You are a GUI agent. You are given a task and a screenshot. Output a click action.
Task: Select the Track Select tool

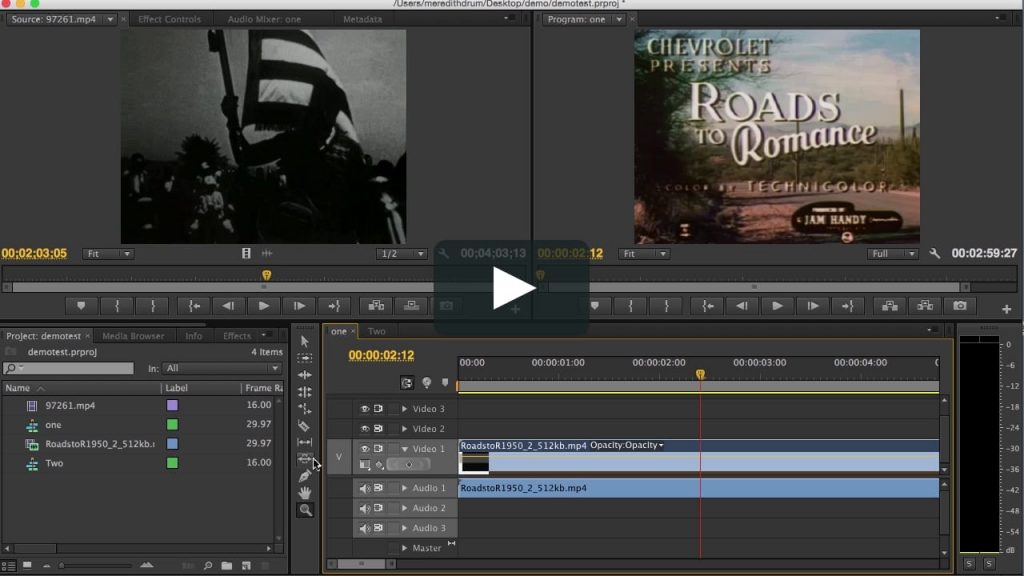point(306,360)
